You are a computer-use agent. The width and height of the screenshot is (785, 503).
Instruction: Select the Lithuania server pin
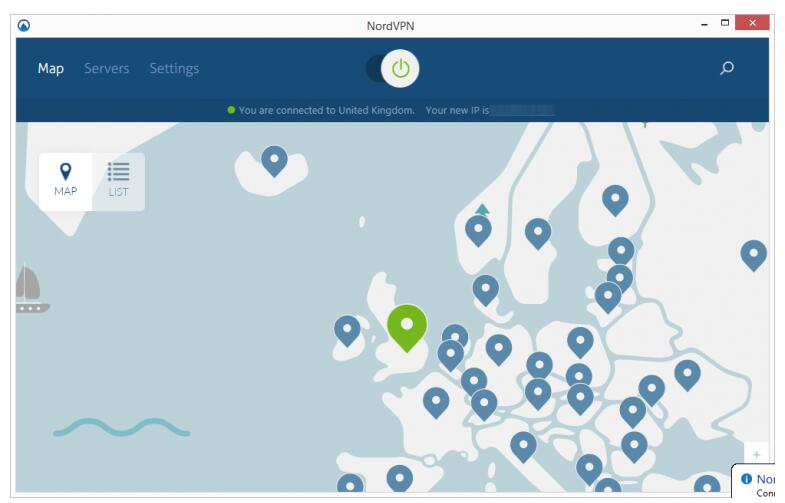608,297
